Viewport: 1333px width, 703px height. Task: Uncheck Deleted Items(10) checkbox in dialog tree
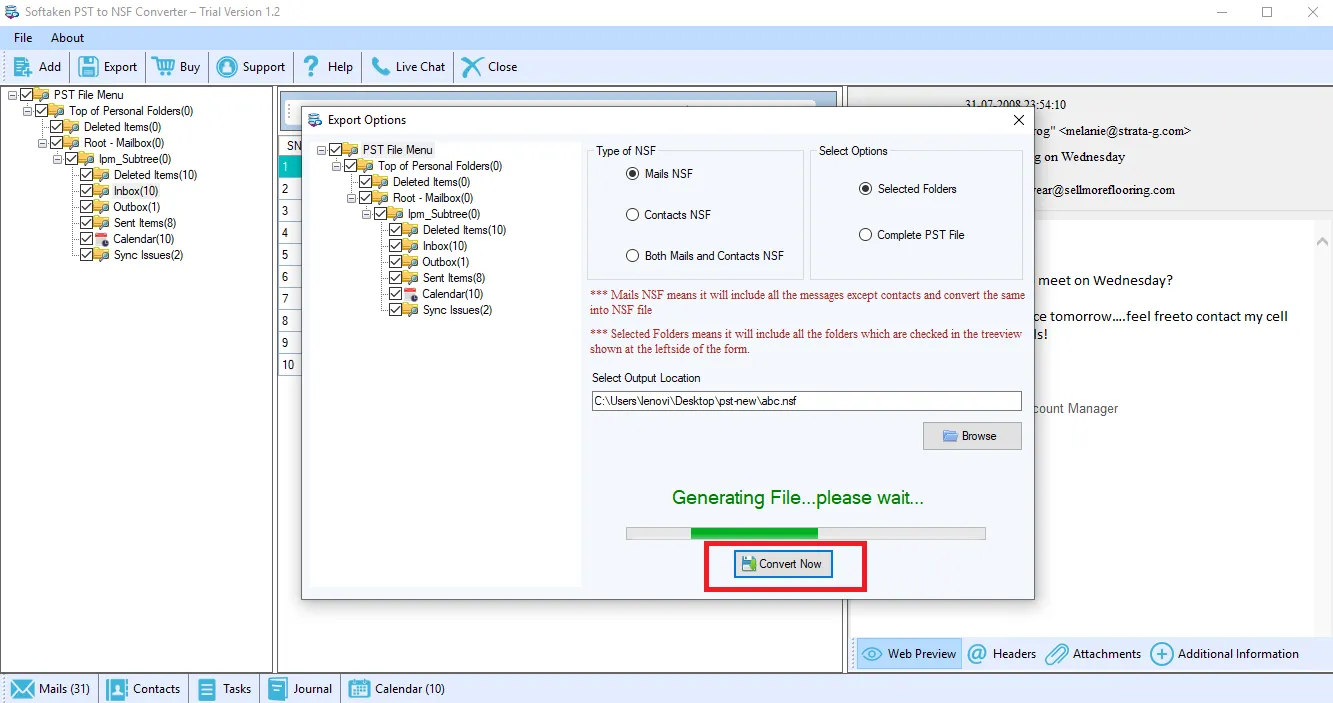[395, 230]
